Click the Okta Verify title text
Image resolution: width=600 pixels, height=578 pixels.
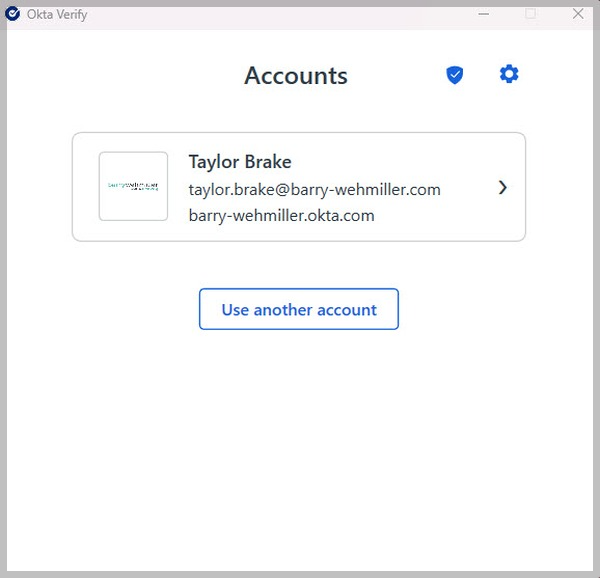pos(56,14)
